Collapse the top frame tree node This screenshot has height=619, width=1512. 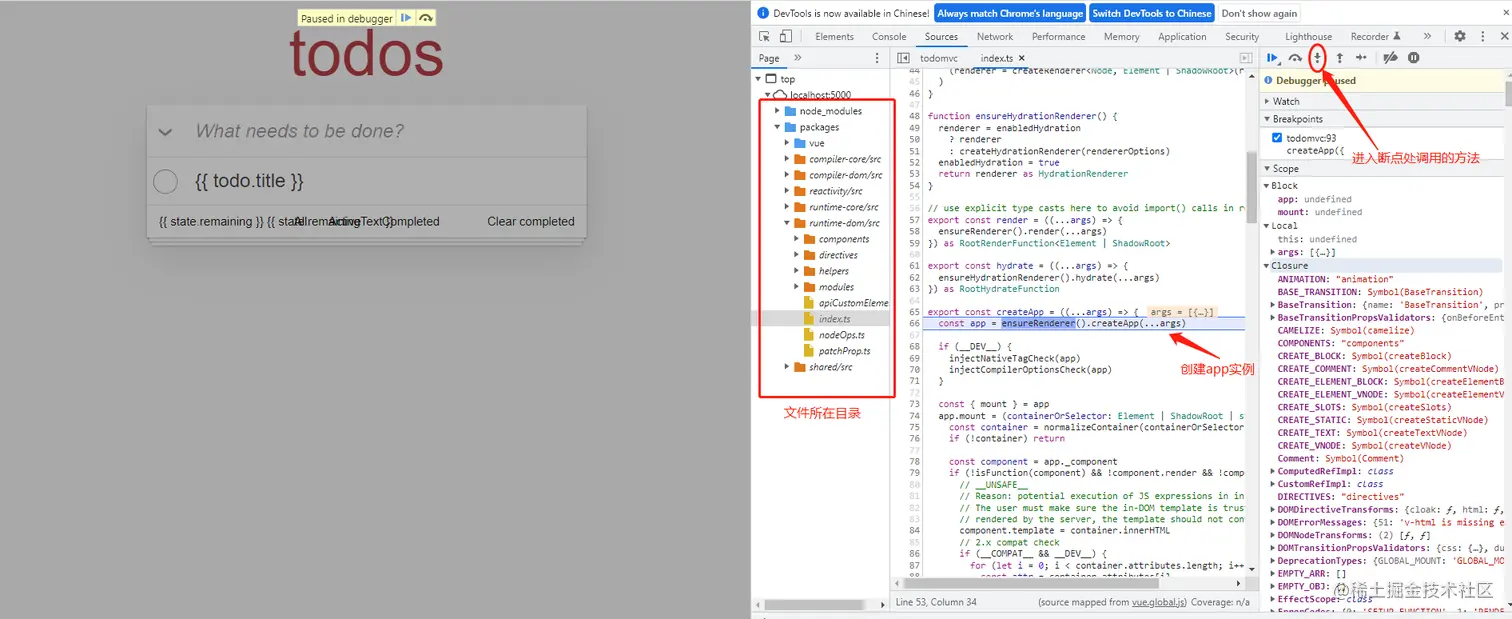(x=759, y=79)
